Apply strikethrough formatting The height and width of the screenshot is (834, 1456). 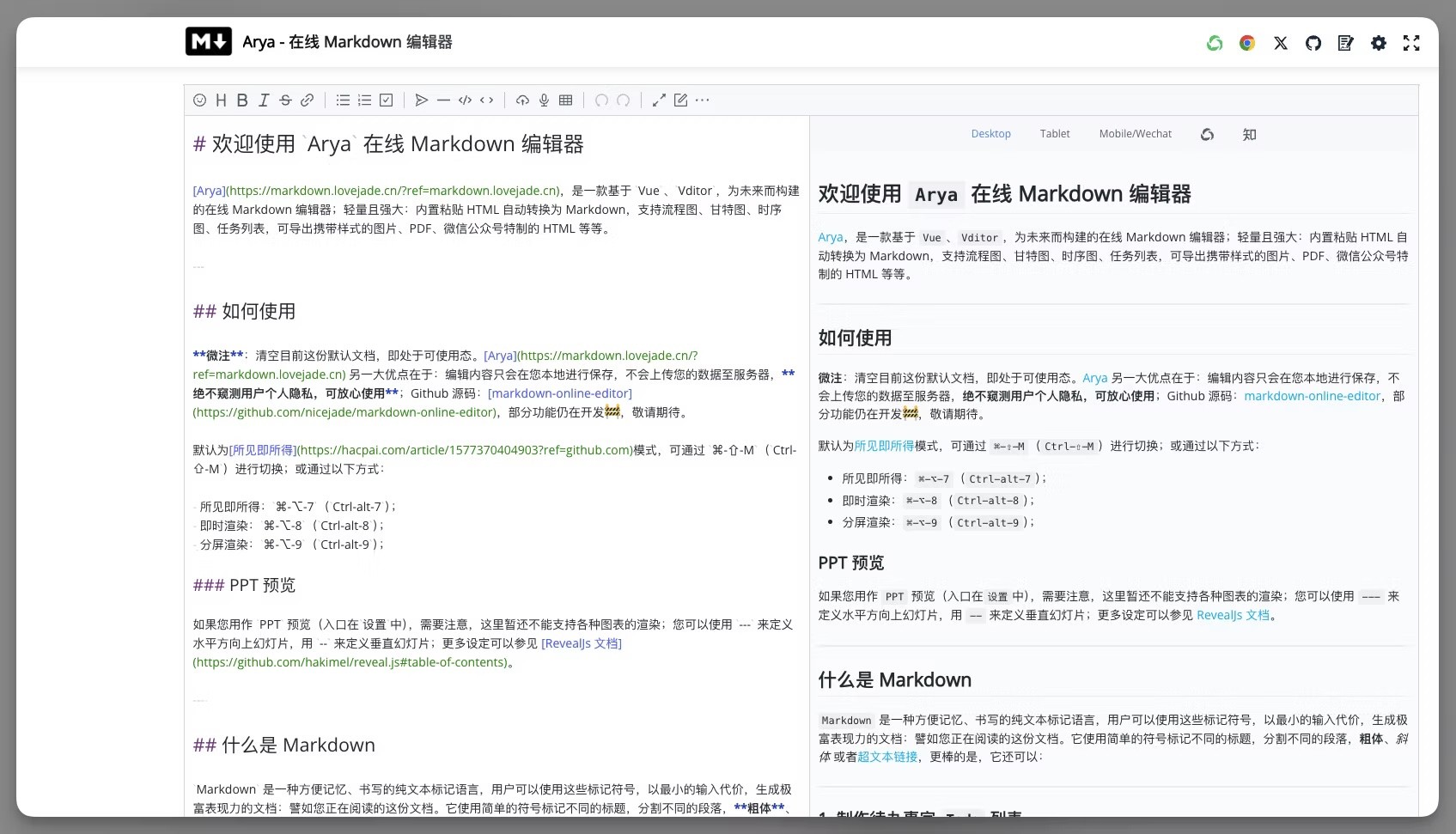285,100
